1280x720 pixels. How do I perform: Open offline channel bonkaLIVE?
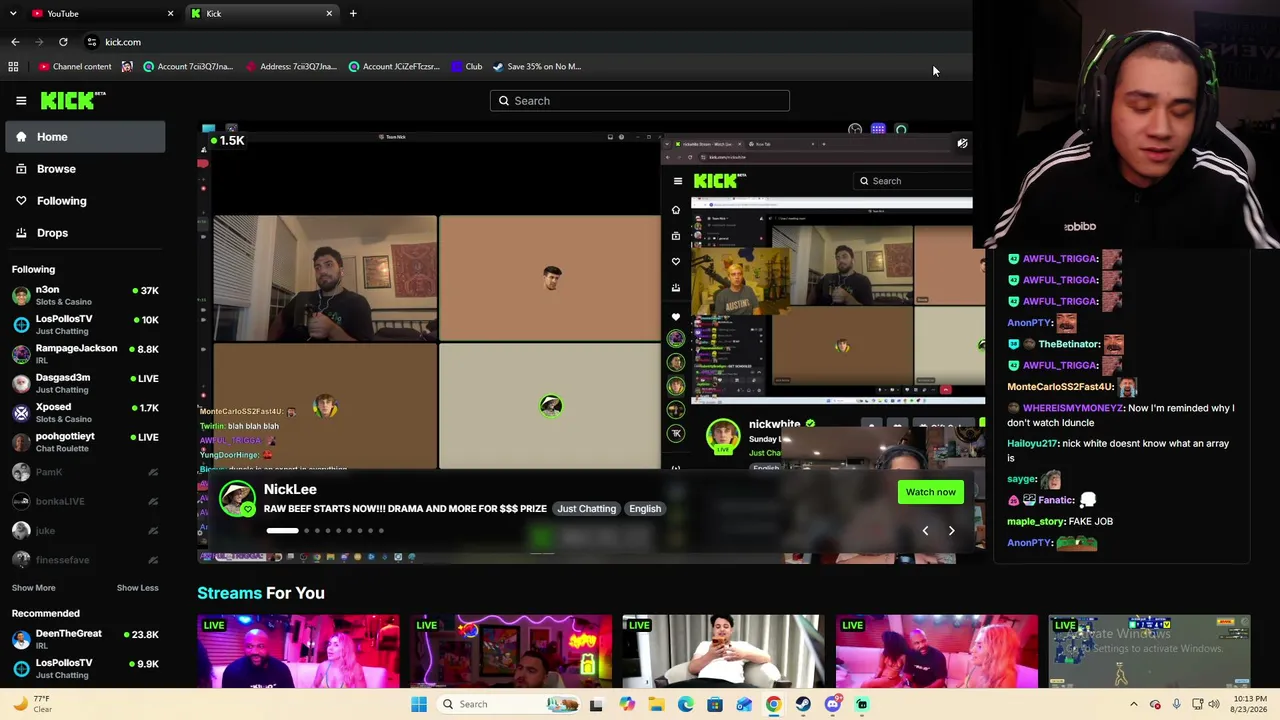(x=85, y=501)
